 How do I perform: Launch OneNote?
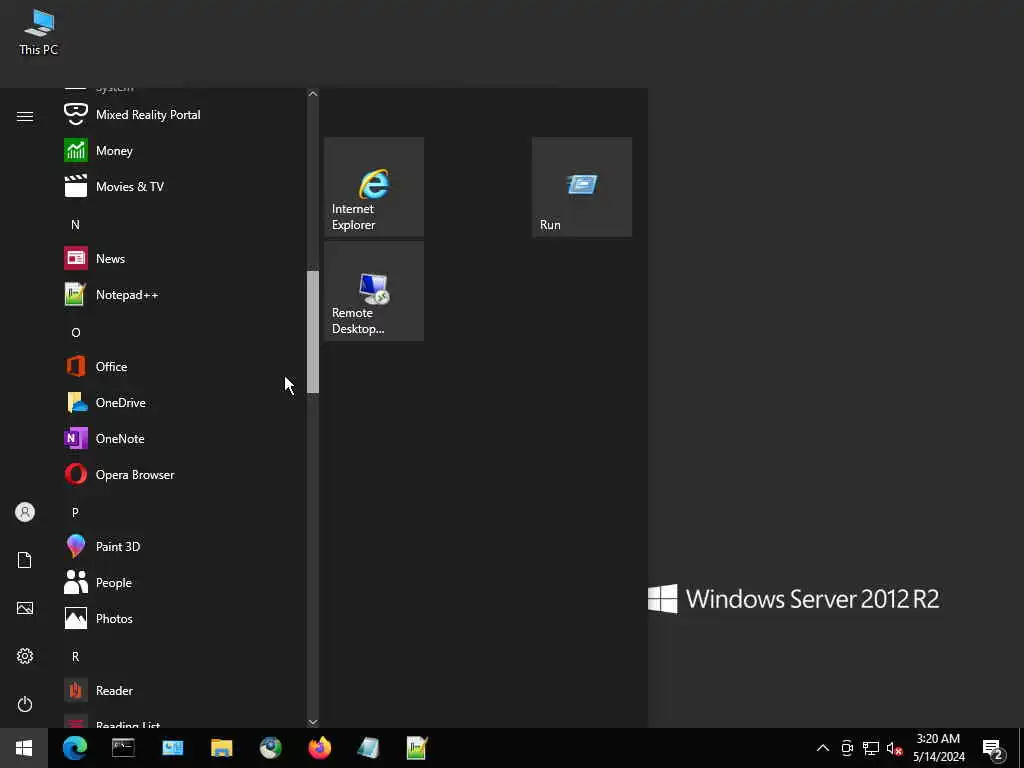(x=183, y=438)
